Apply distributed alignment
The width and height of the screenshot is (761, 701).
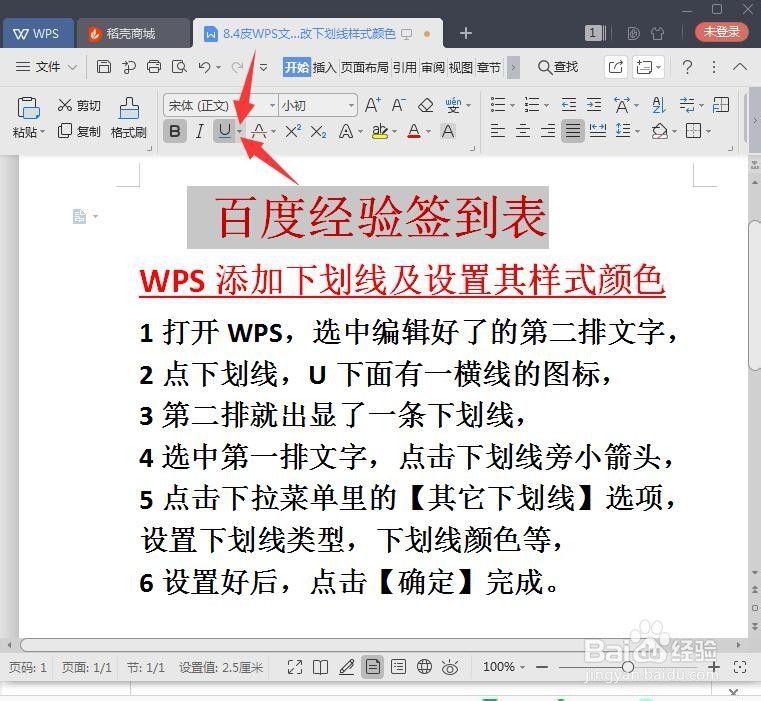[597, 131]
